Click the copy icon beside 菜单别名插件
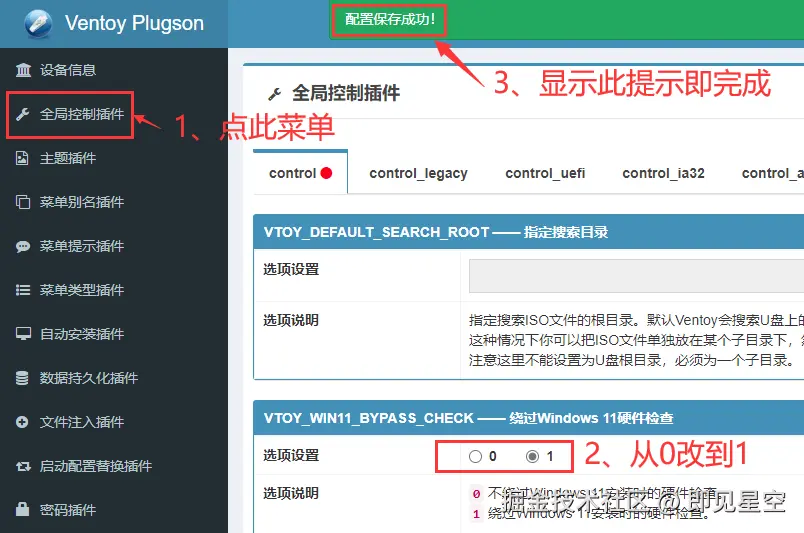Image resolution: width=804 pixels, height=533 pixels. 23,202
